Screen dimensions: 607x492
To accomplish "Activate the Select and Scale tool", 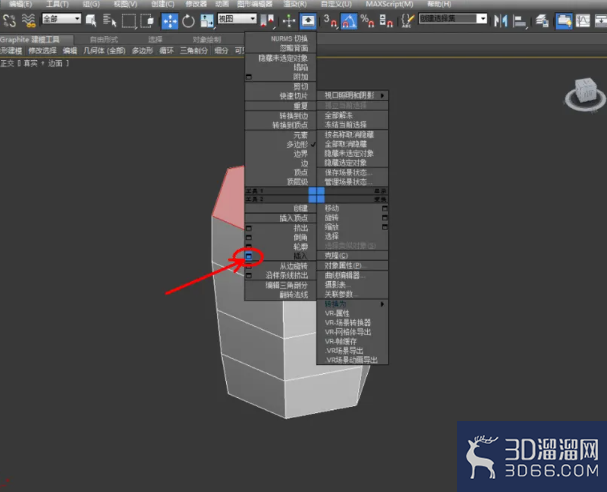I will coord(207,21).
